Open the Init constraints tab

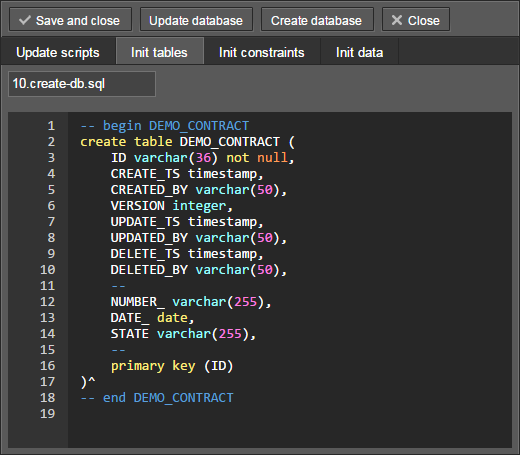pyautogui.click(x=262, y=52)
